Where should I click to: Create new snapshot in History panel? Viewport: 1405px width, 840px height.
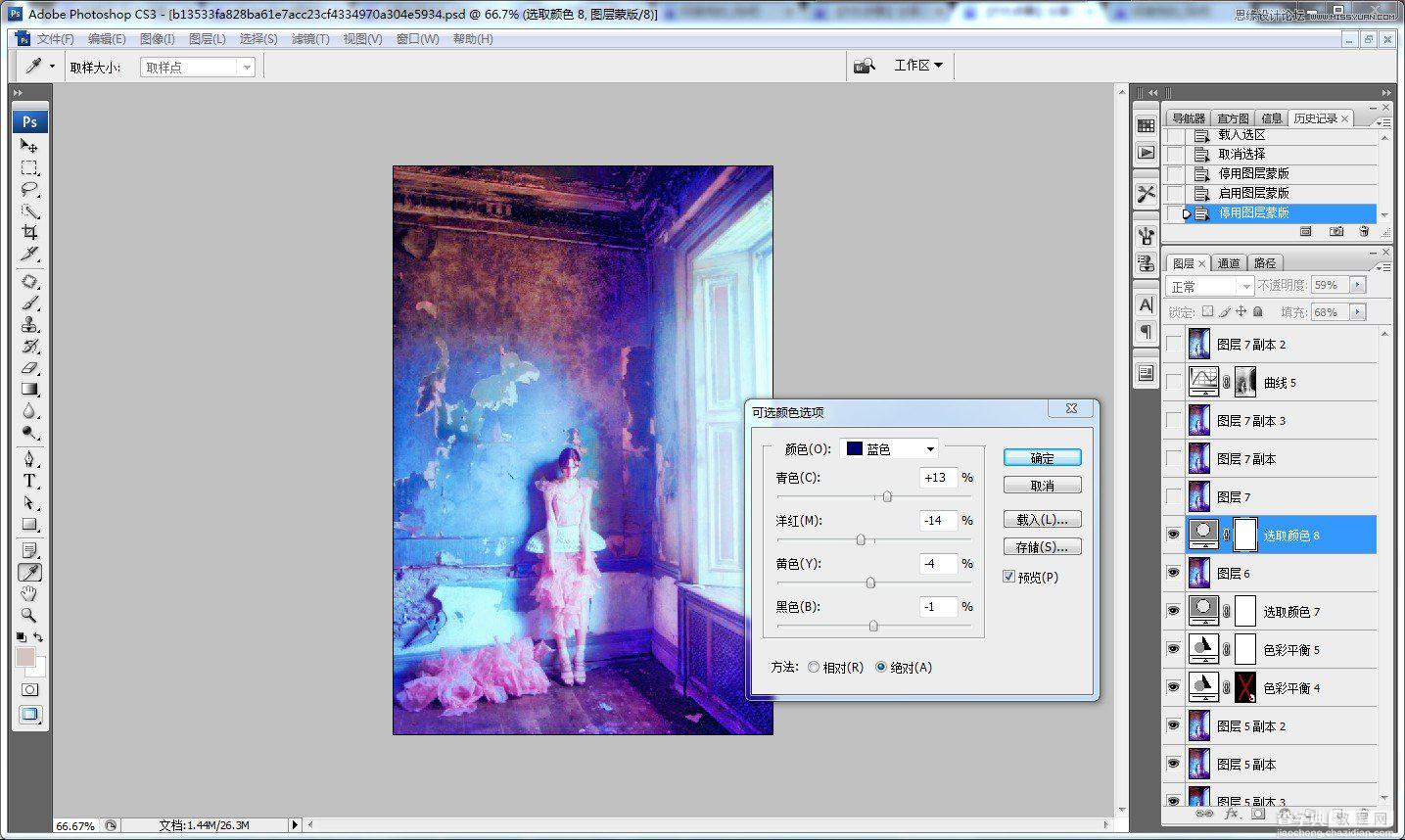tap(1336, 232)
